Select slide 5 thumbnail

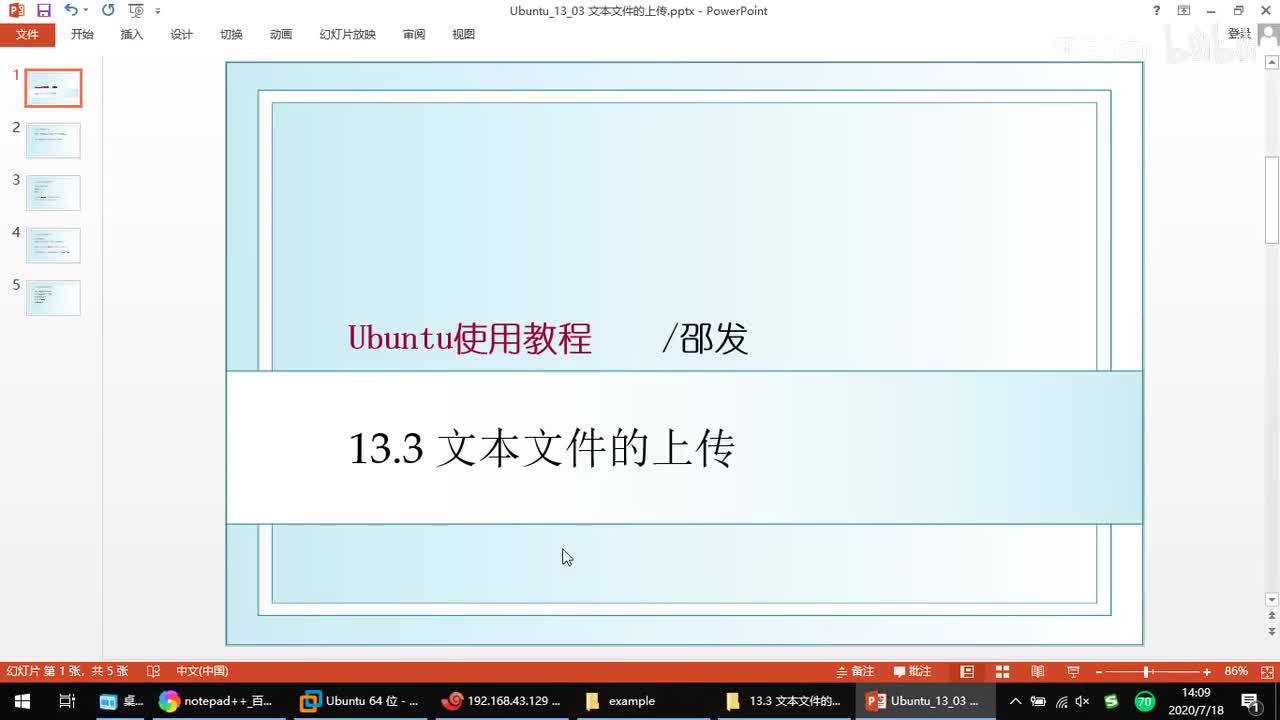click(53, 298)
